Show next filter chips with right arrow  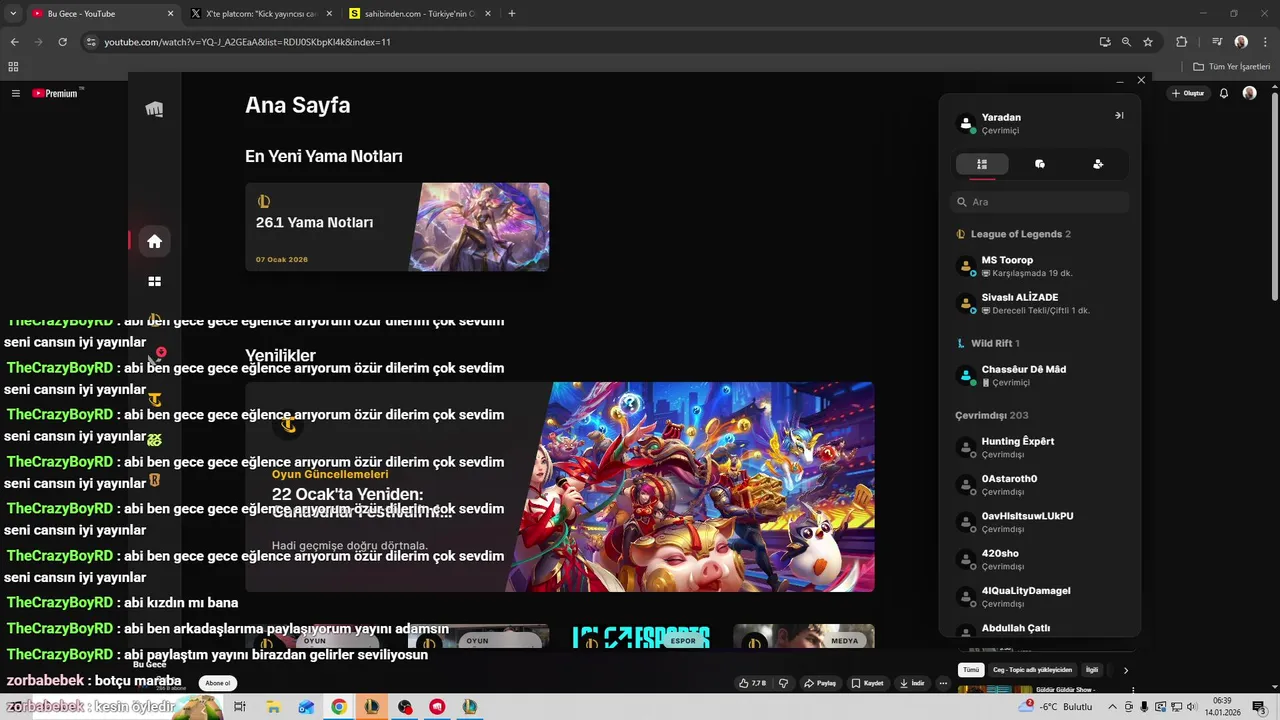(1125, 670)
